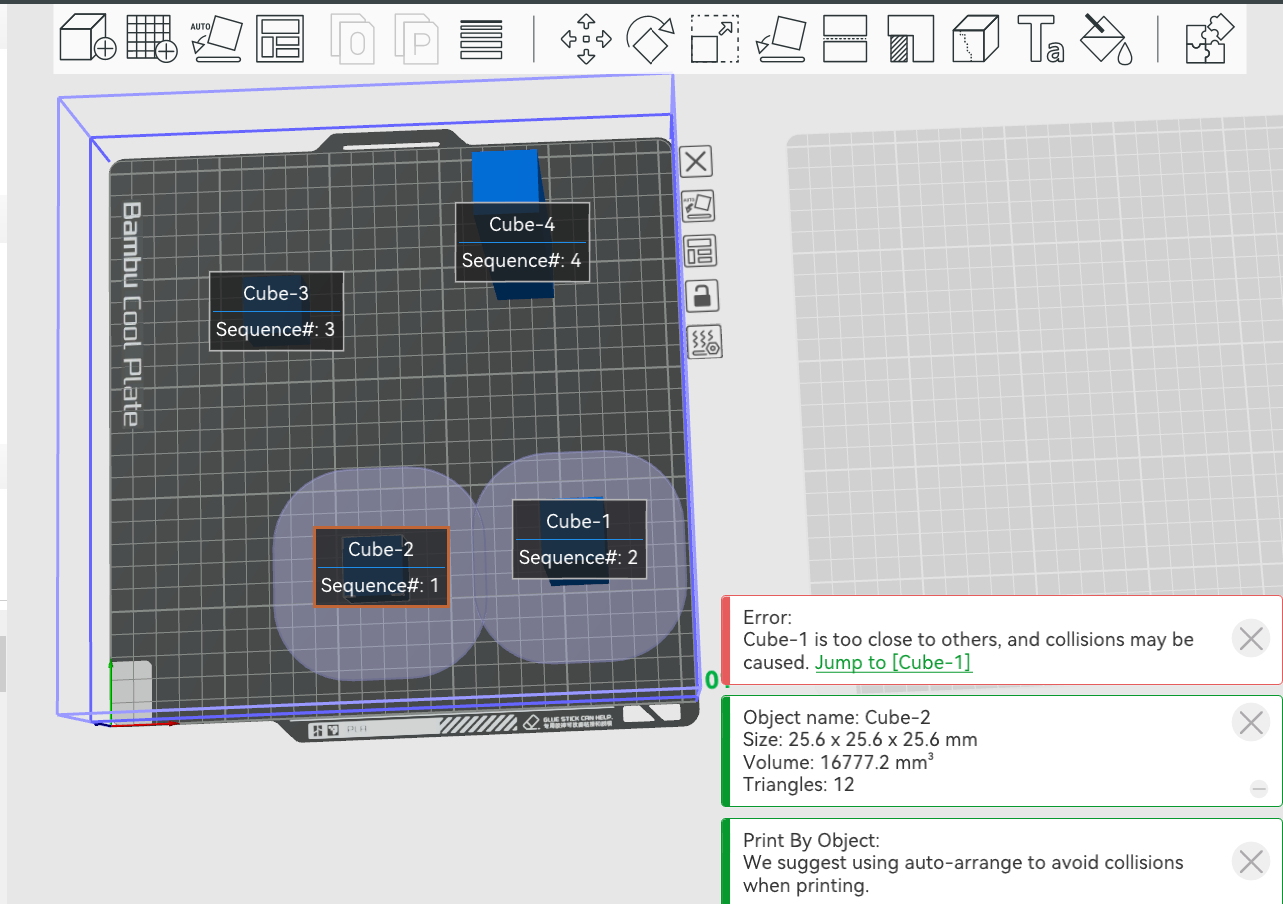The image size is (1283, 904).
Task: Select the Scale tool
Action: [x=714, y=39]
